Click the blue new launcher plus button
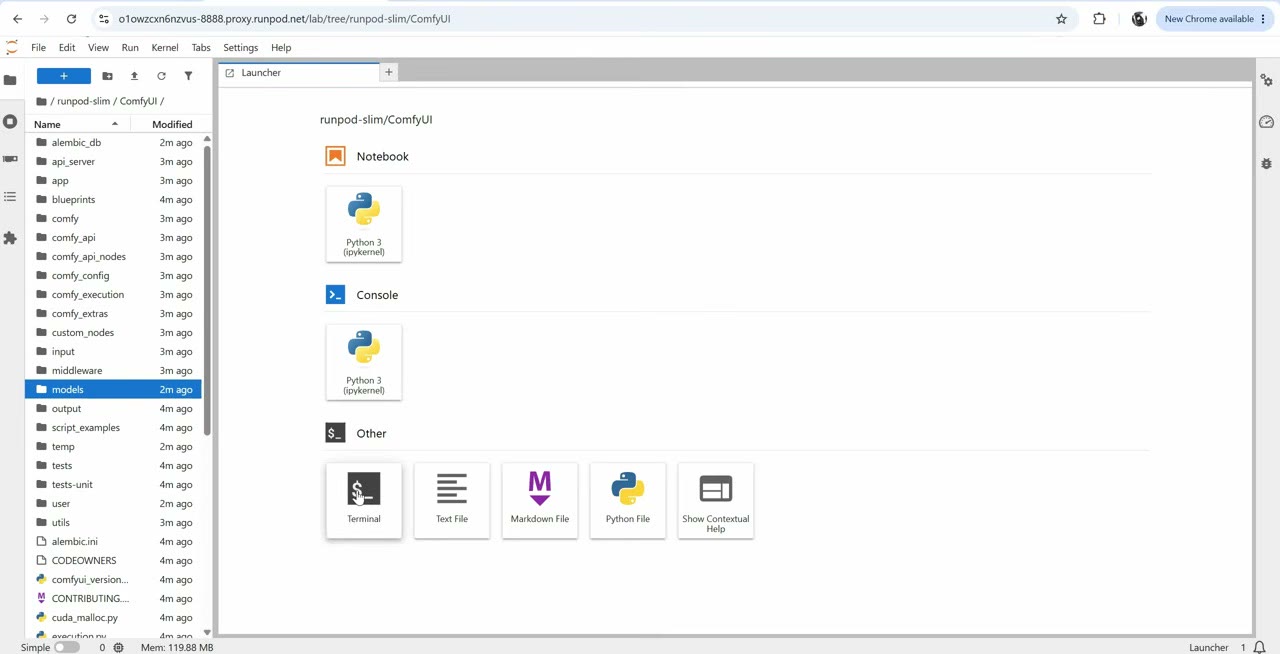Screen dimensions: 1280x654 [x=63, y=76]
